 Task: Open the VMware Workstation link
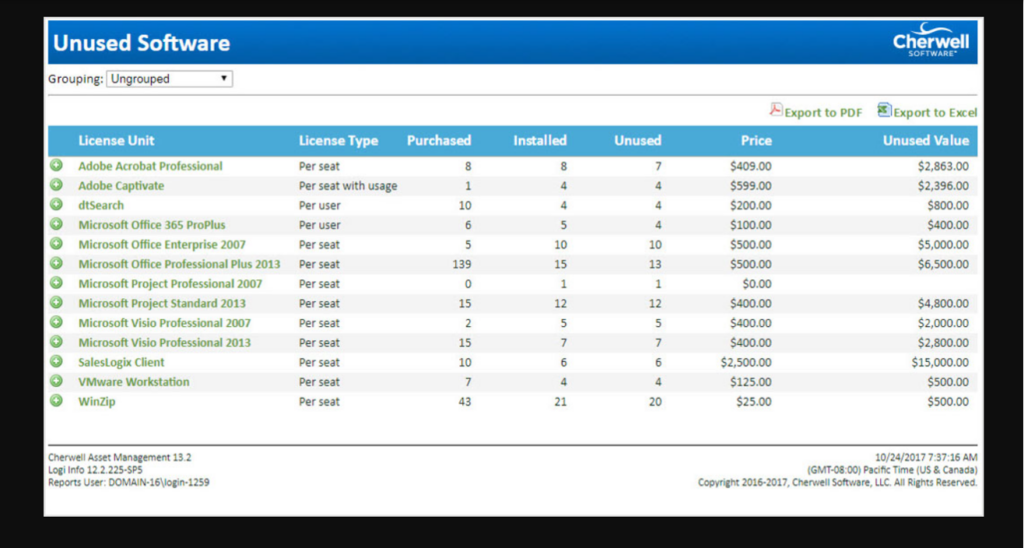[134, 381]
